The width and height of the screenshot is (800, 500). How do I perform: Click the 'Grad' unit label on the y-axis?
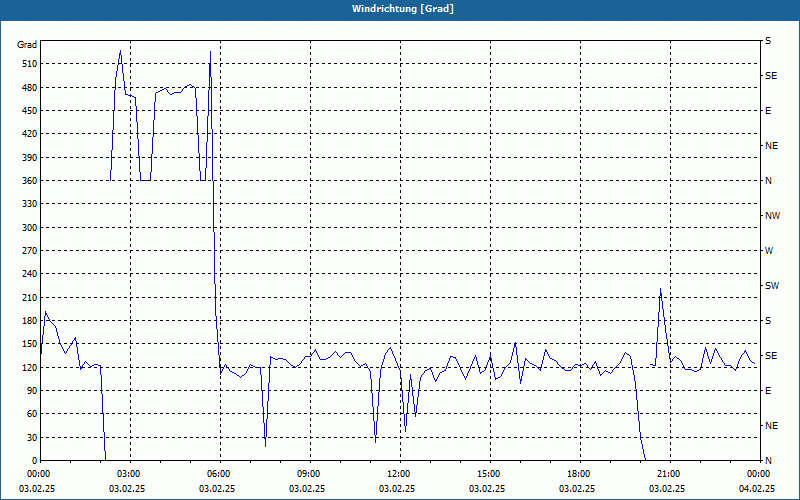[27, 45]
